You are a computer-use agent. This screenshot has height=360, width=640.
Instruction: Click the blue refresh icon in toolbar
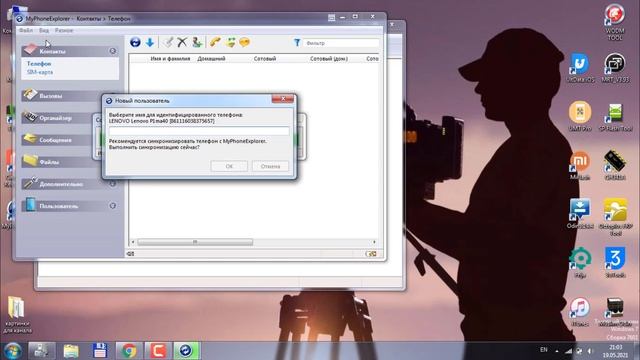click(x=135, y=42)
